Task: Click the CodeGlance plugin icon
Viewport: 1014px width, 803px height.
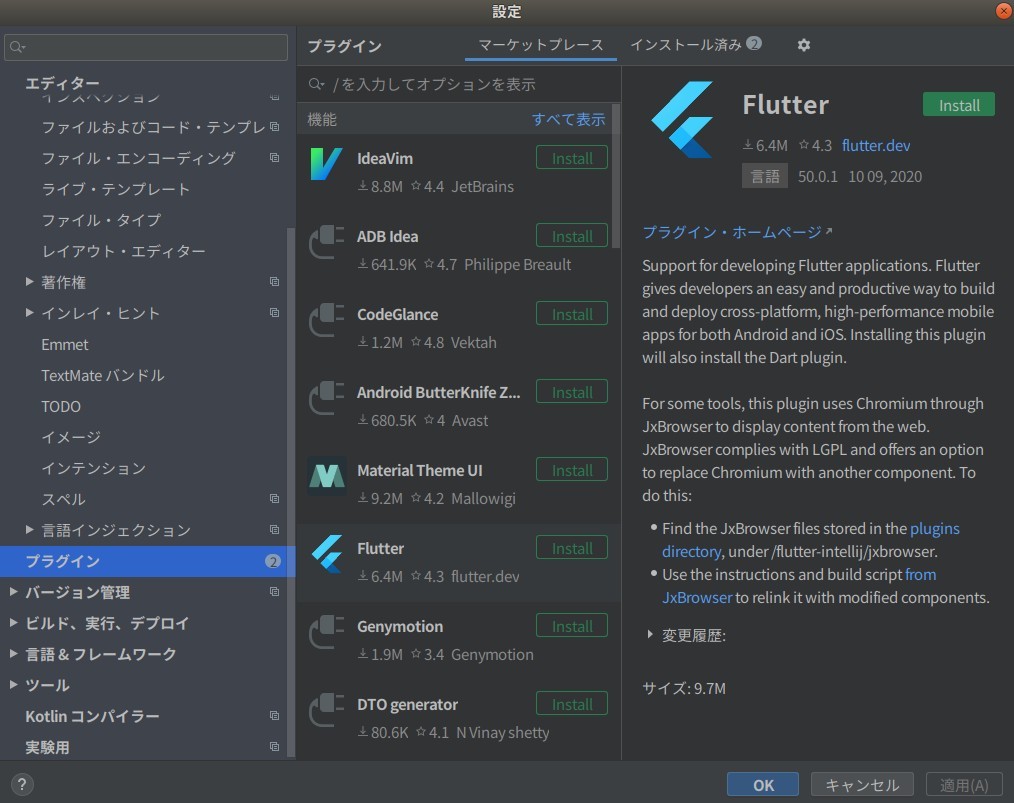Action: click(326, 322)
